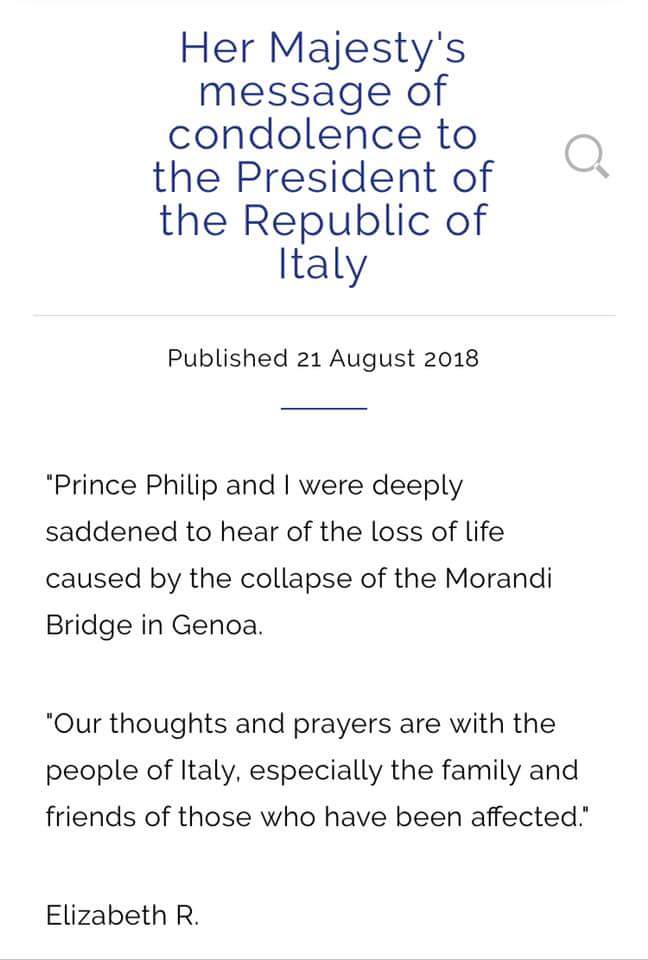This screenshot has height=960, width=648.
Task: Click the "Published 21 August 2018" date
Action: point(323,357)
